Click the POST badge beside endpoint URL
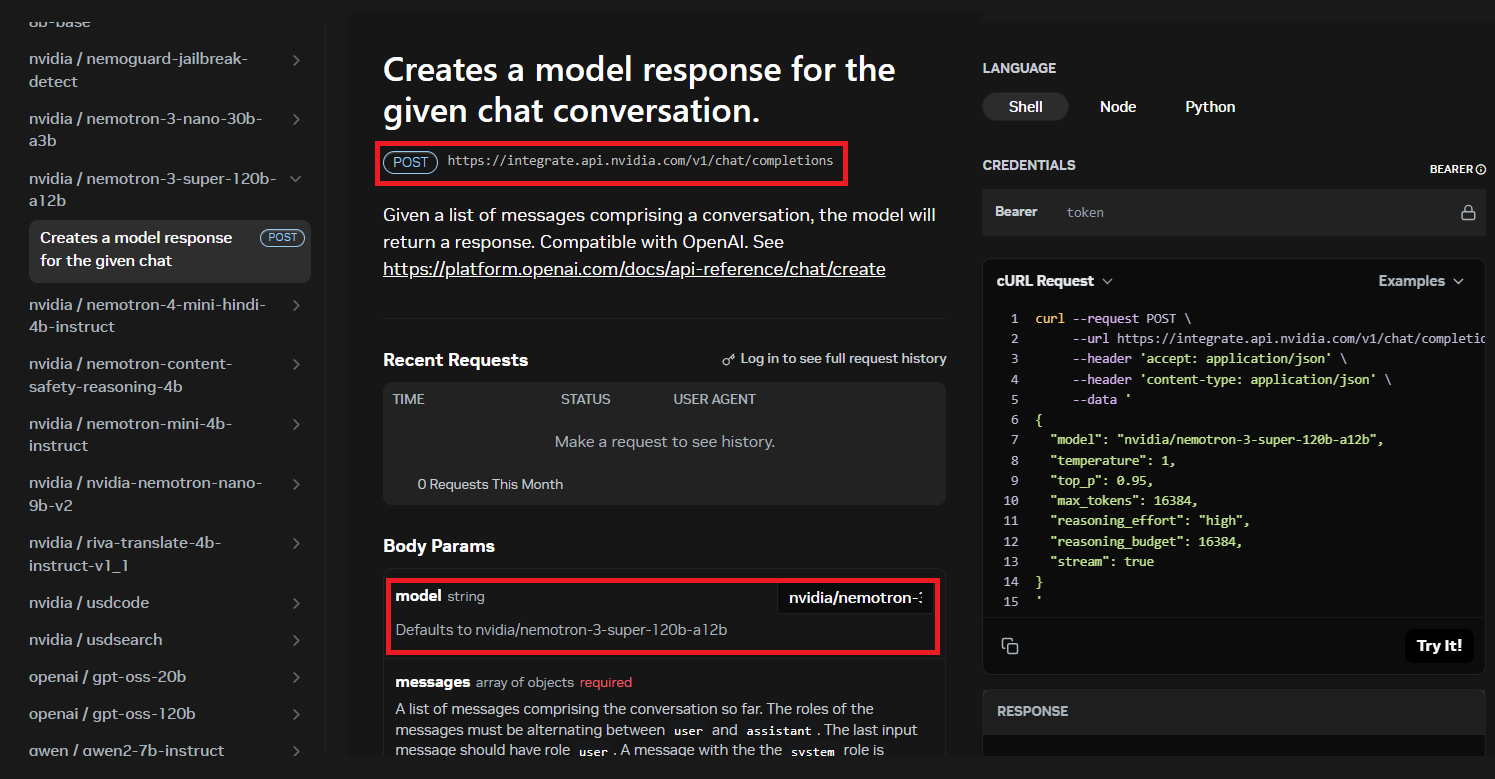 click(x=410, y=162)
